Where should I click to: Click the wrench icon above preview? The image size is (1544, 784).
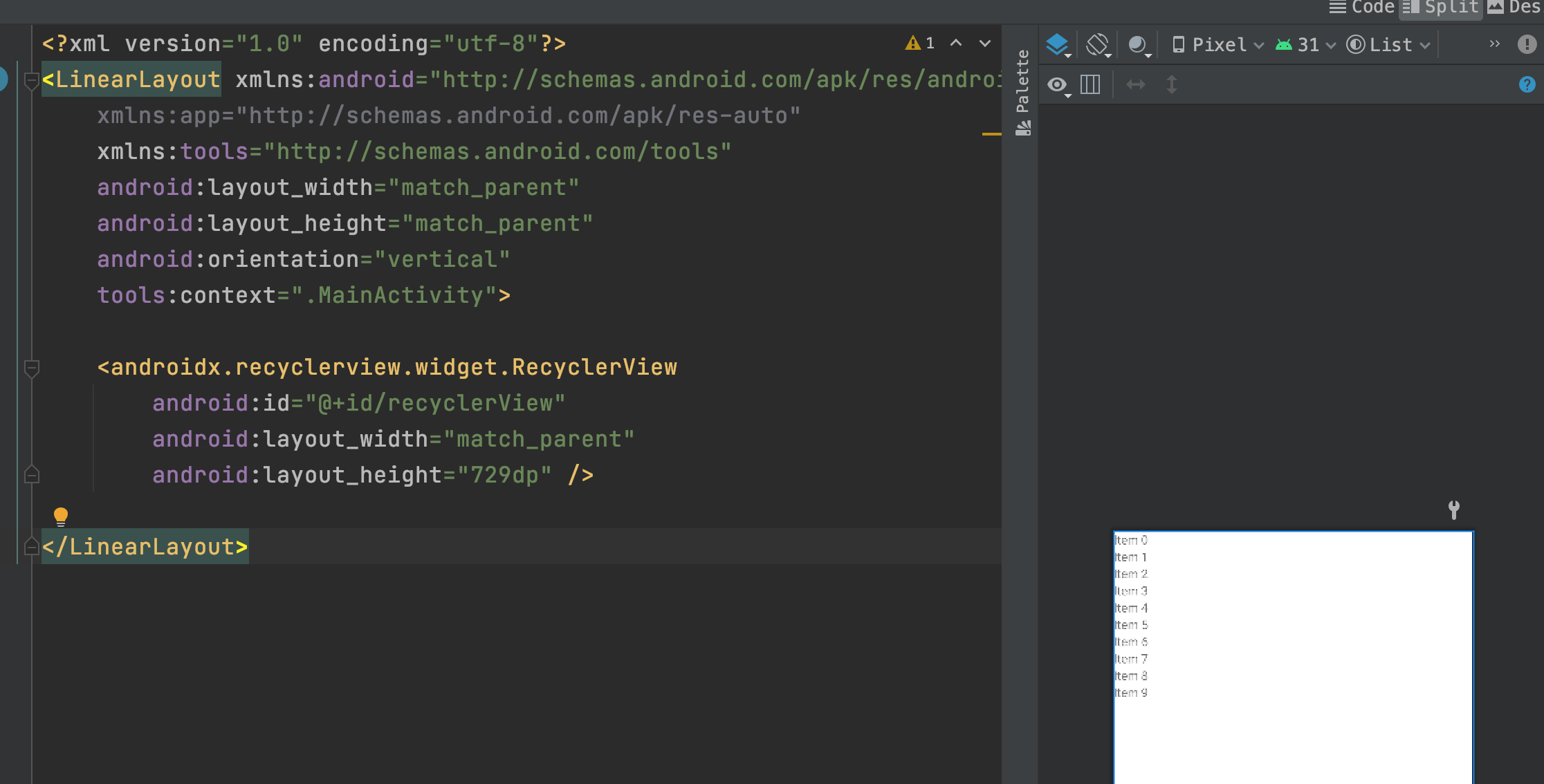click(1454, 510)
